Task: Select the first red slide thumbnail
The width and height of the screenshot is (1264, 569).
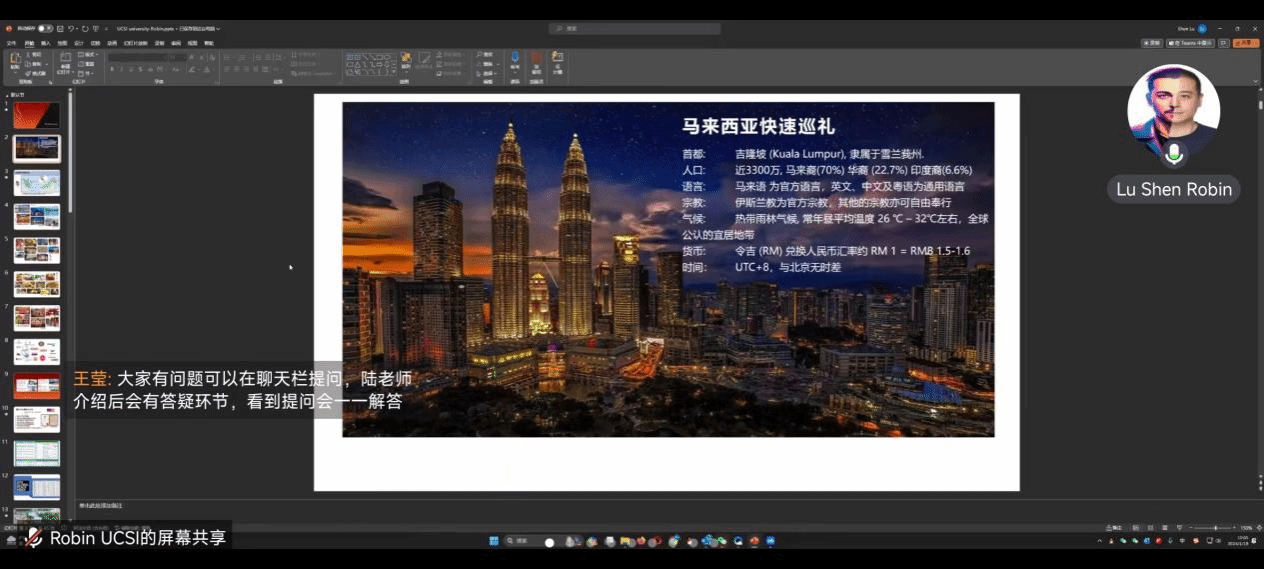Action: coord(37,115)
